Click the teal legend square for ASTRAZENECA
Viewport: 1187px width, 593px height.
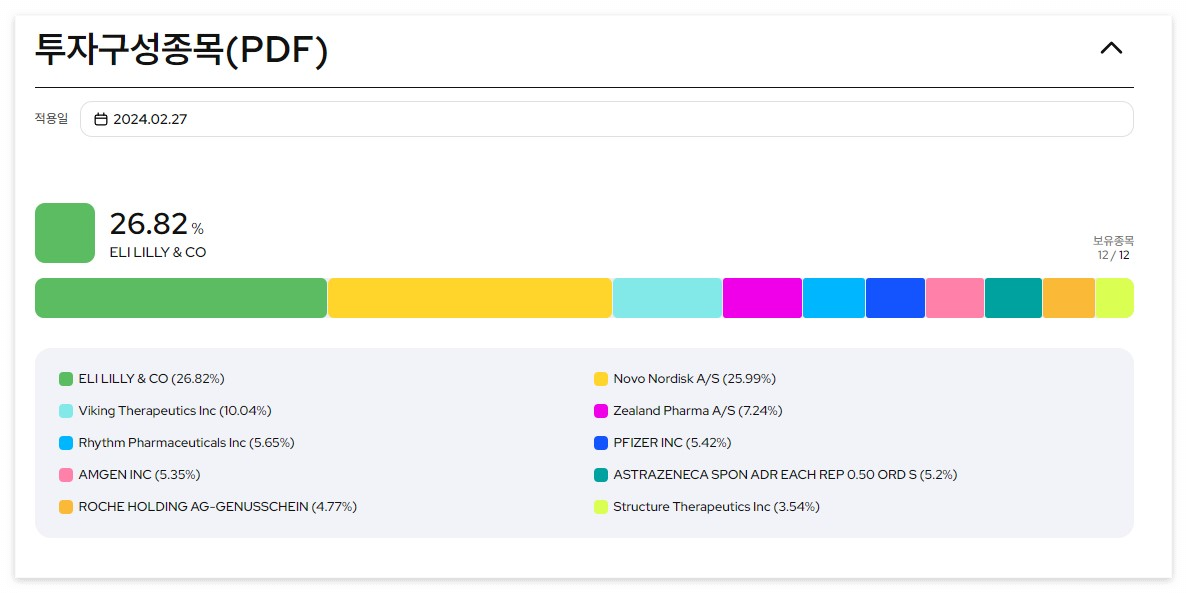(x=601, y=475)
